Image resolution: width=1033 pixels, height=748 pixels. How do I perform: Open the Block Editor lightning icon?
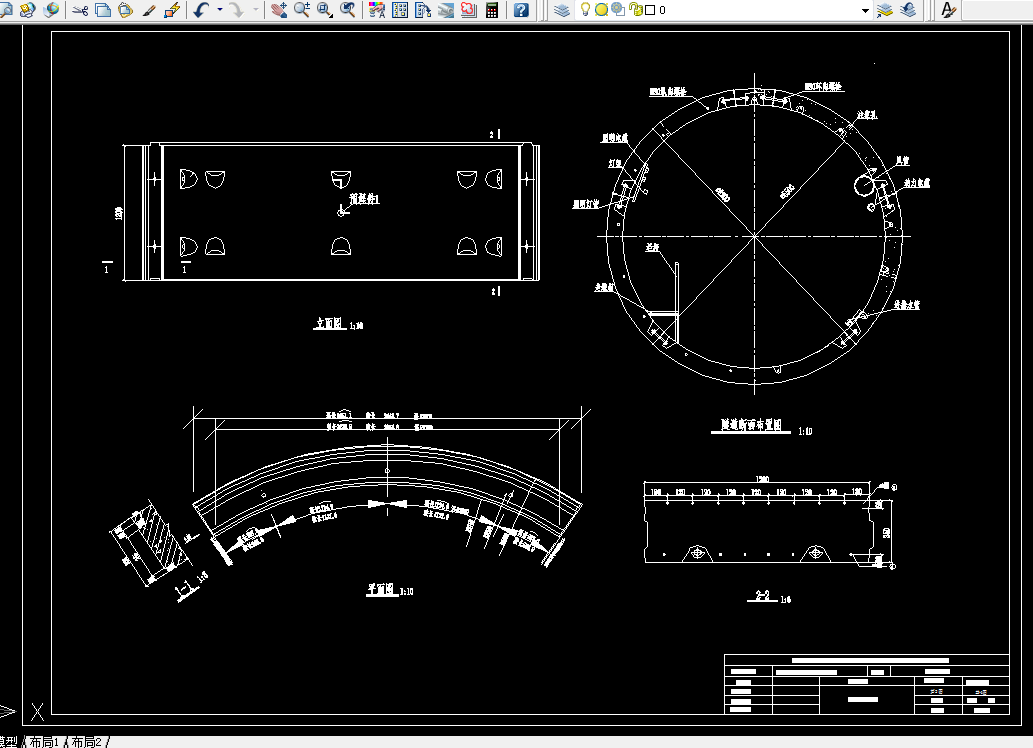click(172, 10)
